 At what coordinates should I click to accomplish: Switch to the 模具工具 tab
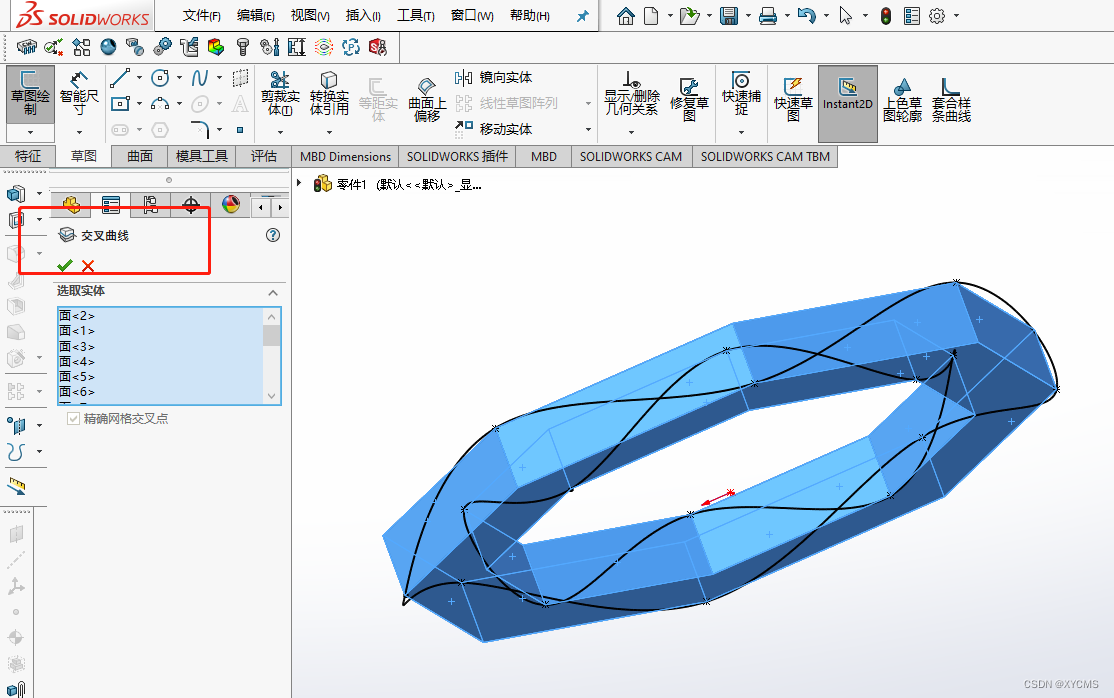[x=202, y=156]
